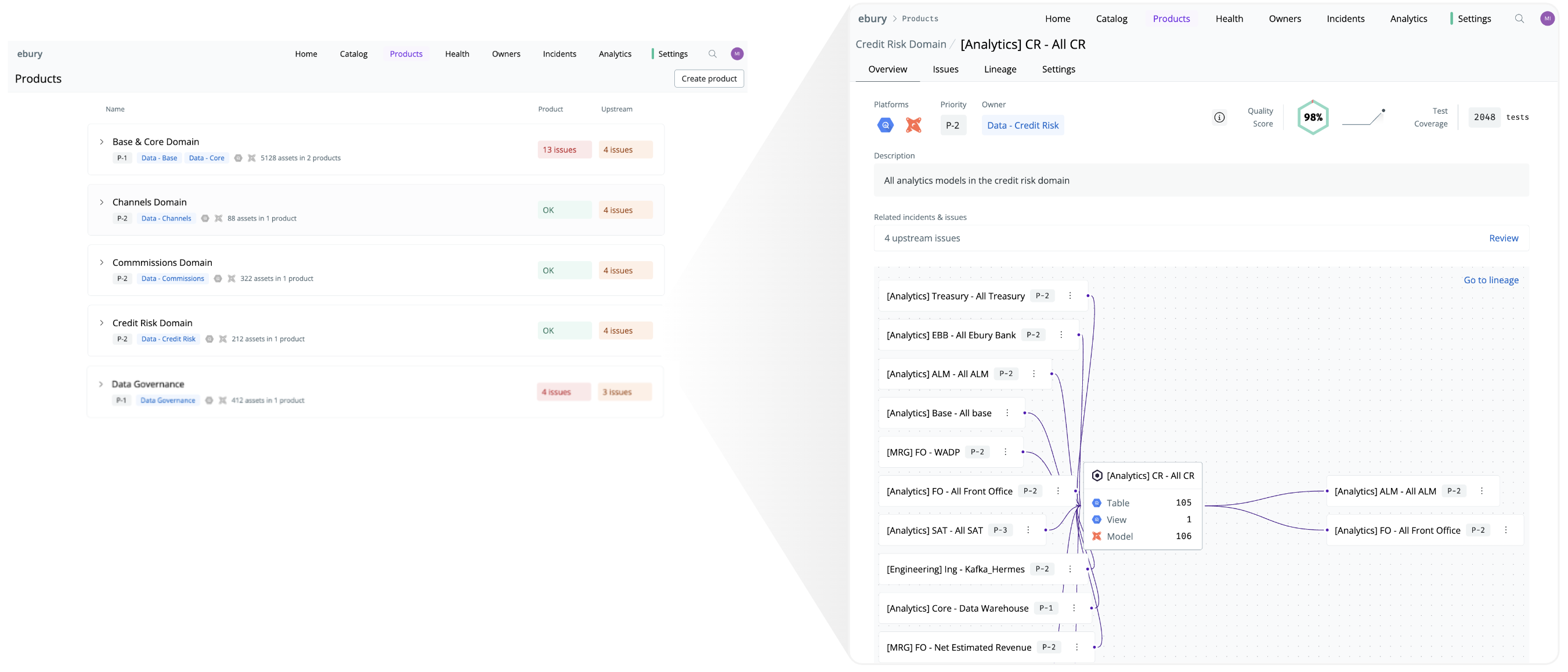This screenshot has height=672, width=1568.
Task: Click the search icon in right panel header
Action: (x=1519, y=19)
